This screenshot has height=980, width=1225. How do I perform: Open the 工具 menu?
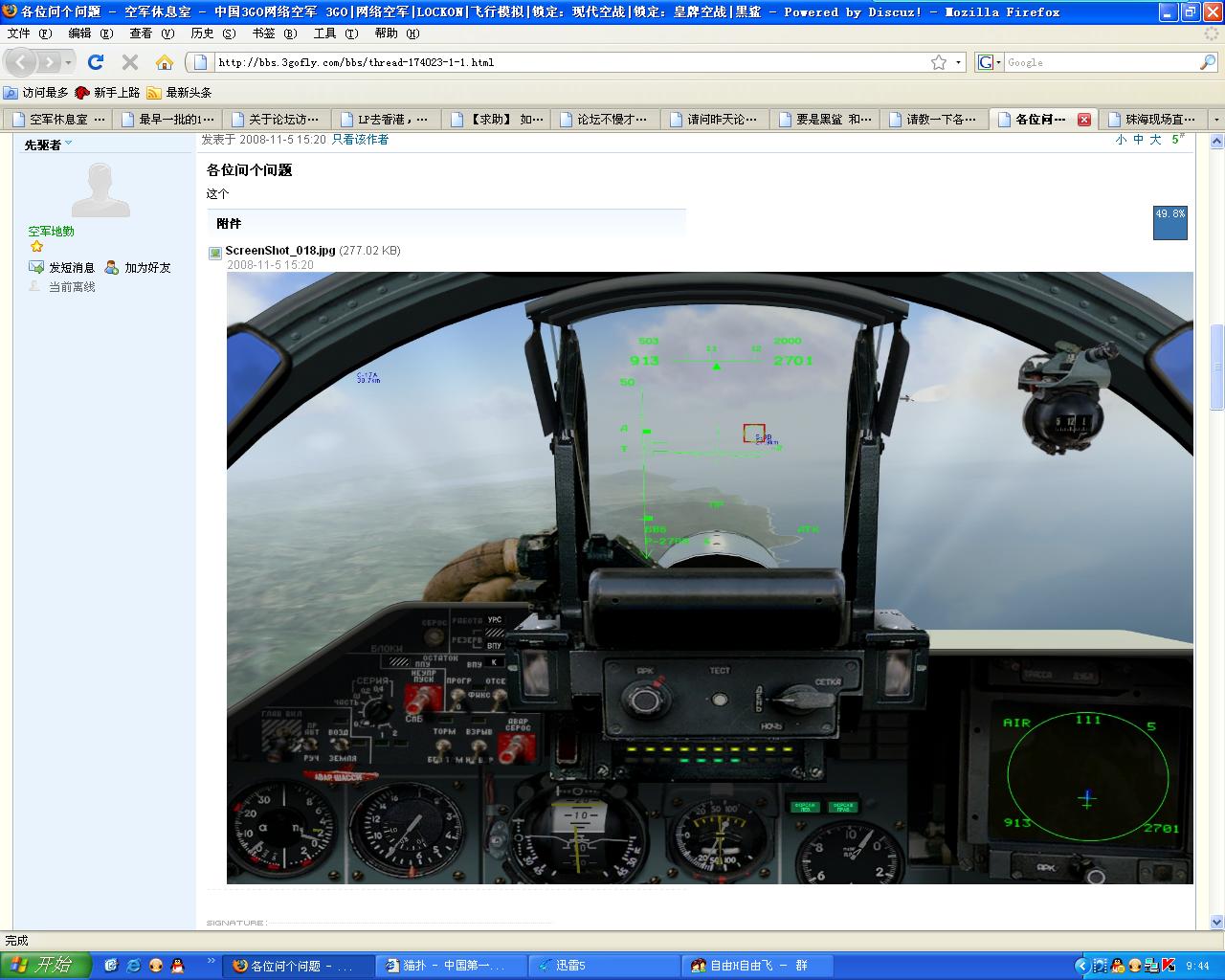336,33
